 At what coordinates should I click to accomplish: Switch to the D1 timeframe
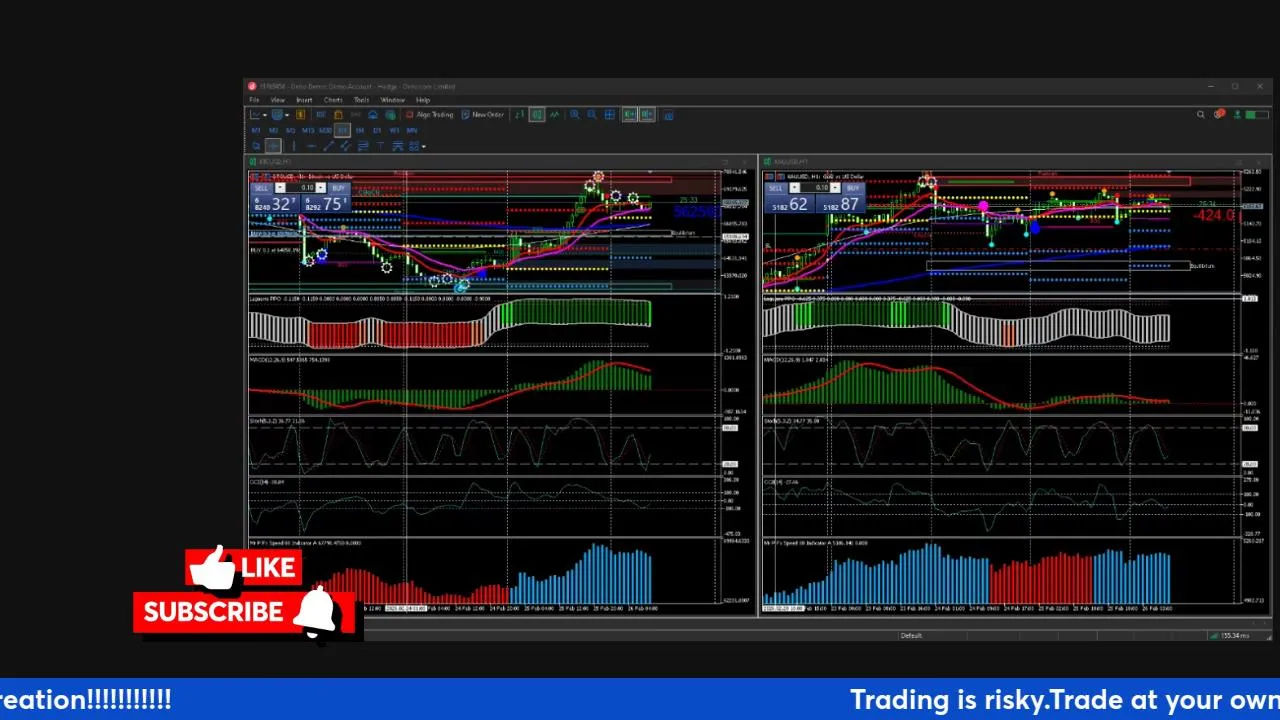(x=377, y=131)
